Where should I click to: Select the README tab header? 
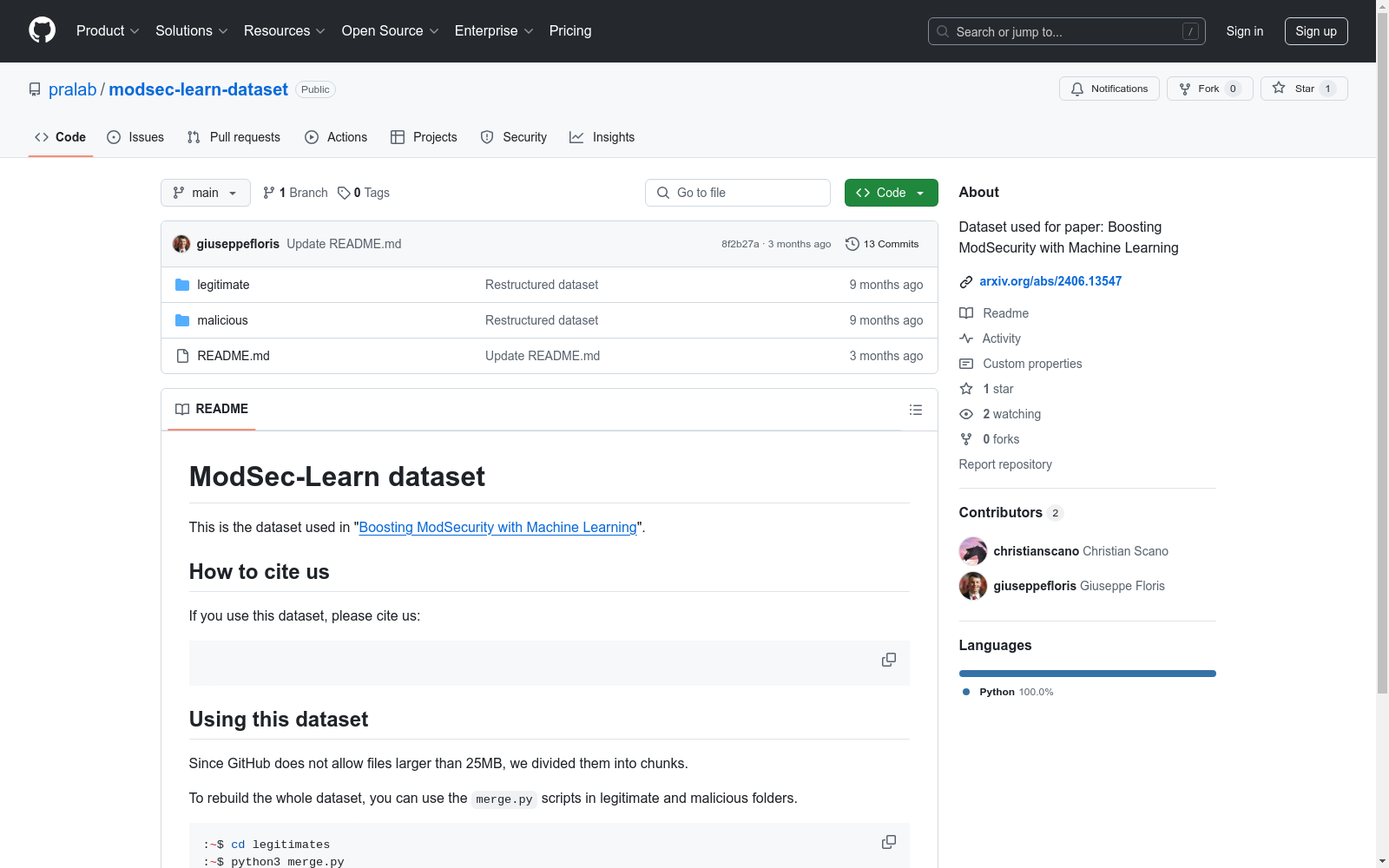(x=212, y=409)
